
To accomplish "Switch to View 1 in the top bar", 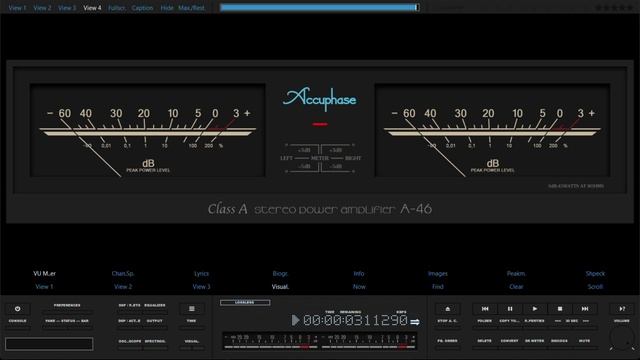I will pyautogui.click(x=17, y=8).
